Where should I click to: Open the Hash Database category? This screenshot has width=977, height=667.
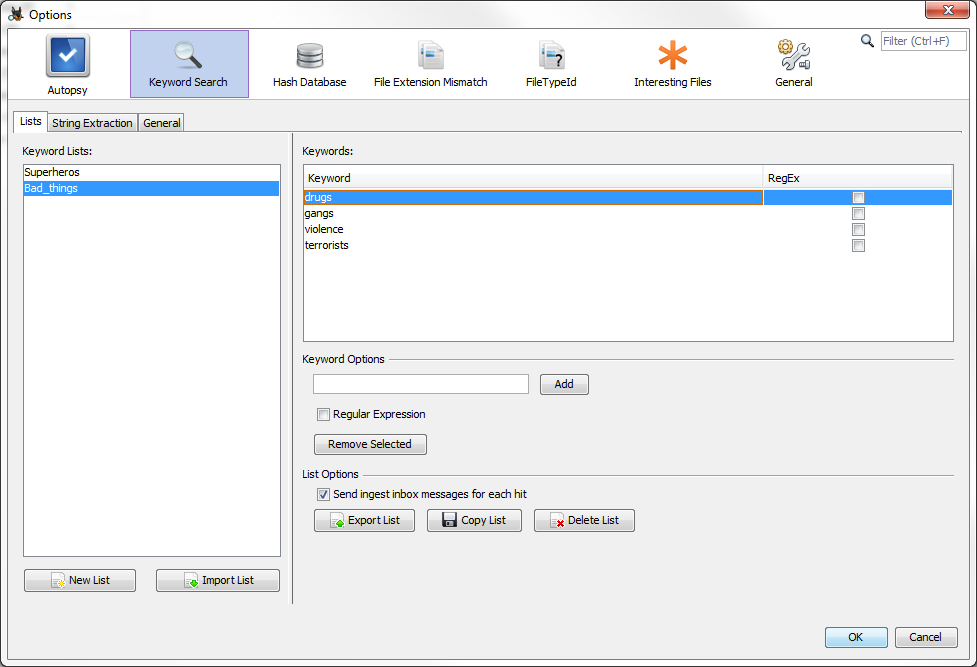point(309,65)
